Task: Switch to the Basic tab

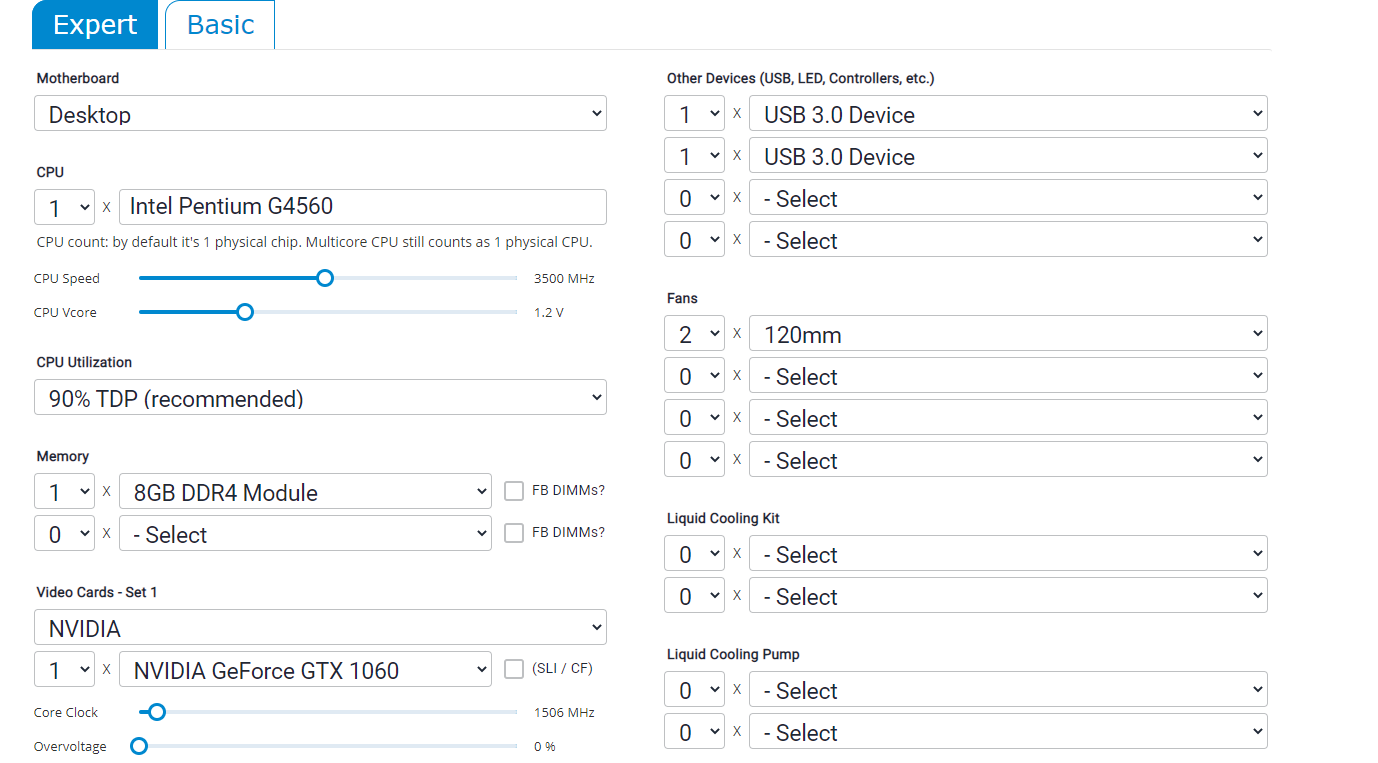Action: point(220,25)
